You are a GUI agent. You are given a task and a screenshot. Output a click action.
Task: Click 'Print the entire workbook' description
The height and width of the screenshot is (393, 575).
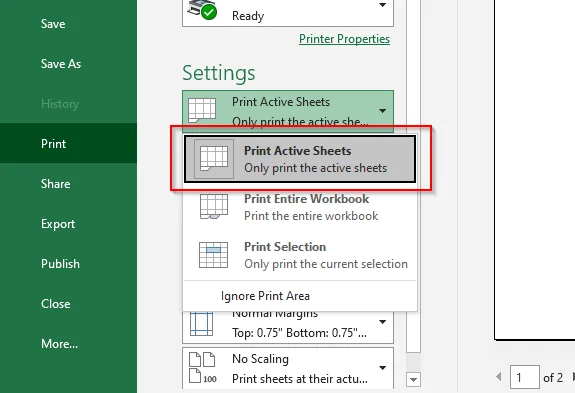point(311,216)
